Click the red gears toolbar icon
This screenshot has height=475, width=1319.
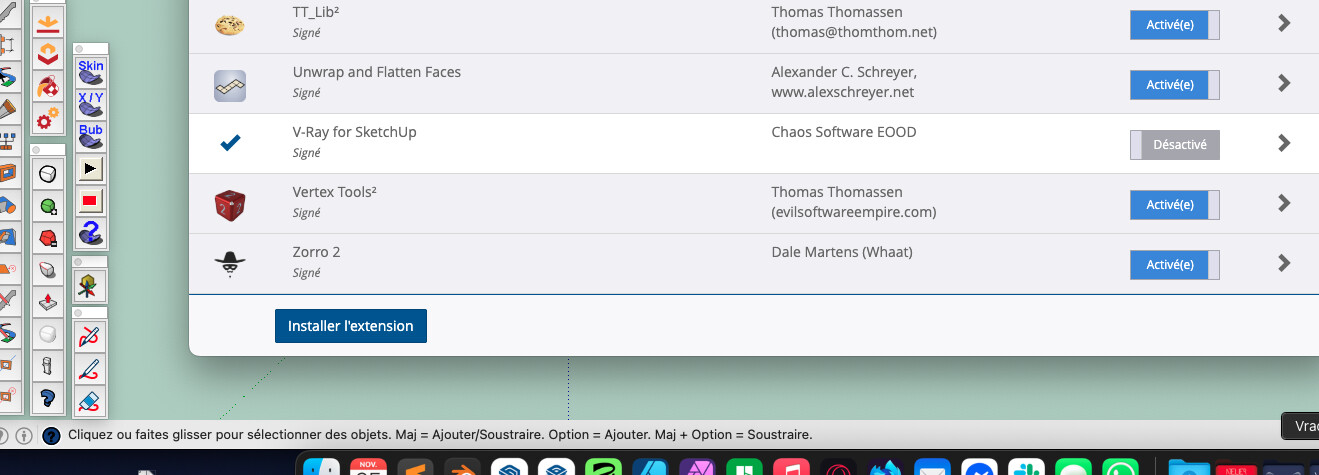[47, 119]
